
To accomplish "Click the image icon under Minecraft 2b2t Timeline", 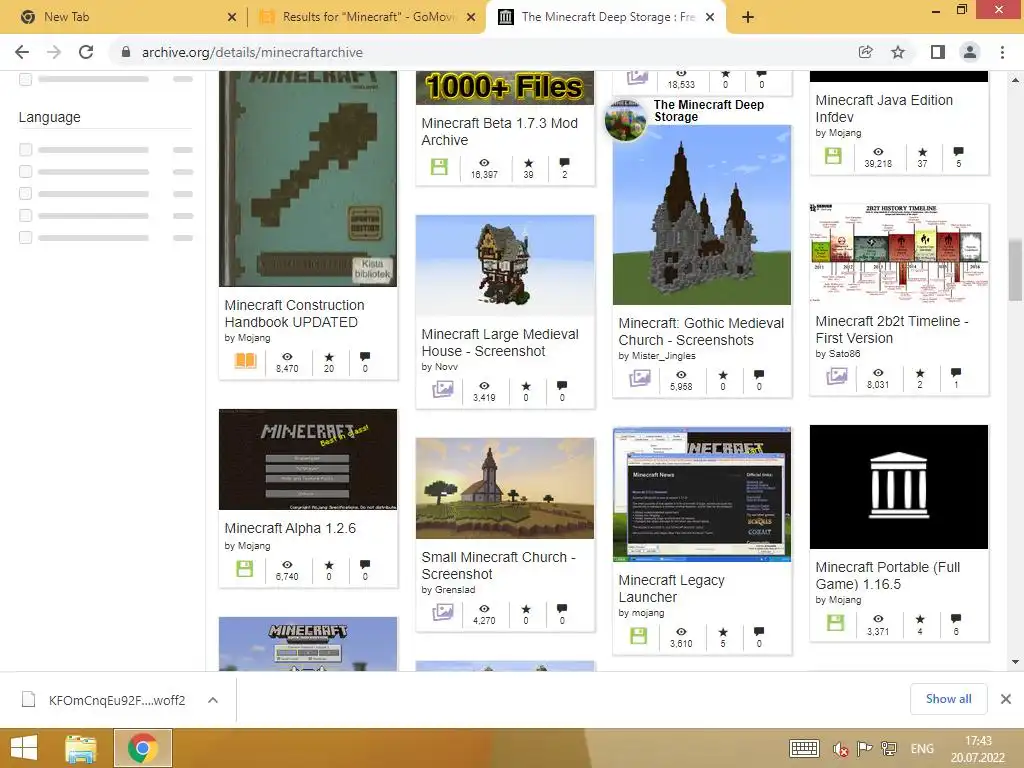I will pyautogui.click(x=837, y=376).
